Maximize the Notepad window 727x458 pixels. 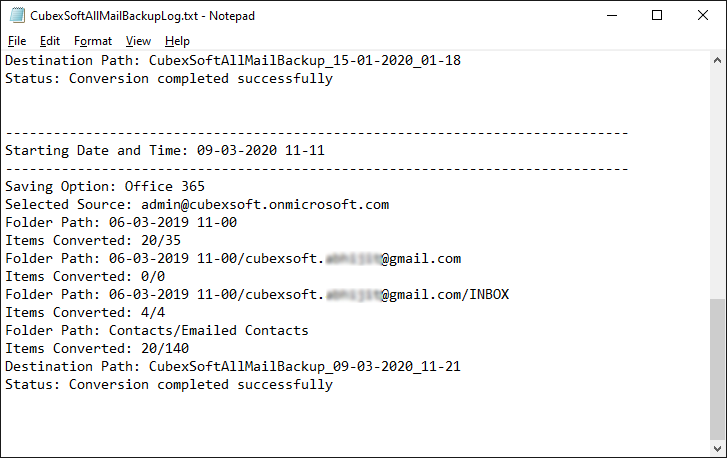pyautogui.click(x=656, y=15)
